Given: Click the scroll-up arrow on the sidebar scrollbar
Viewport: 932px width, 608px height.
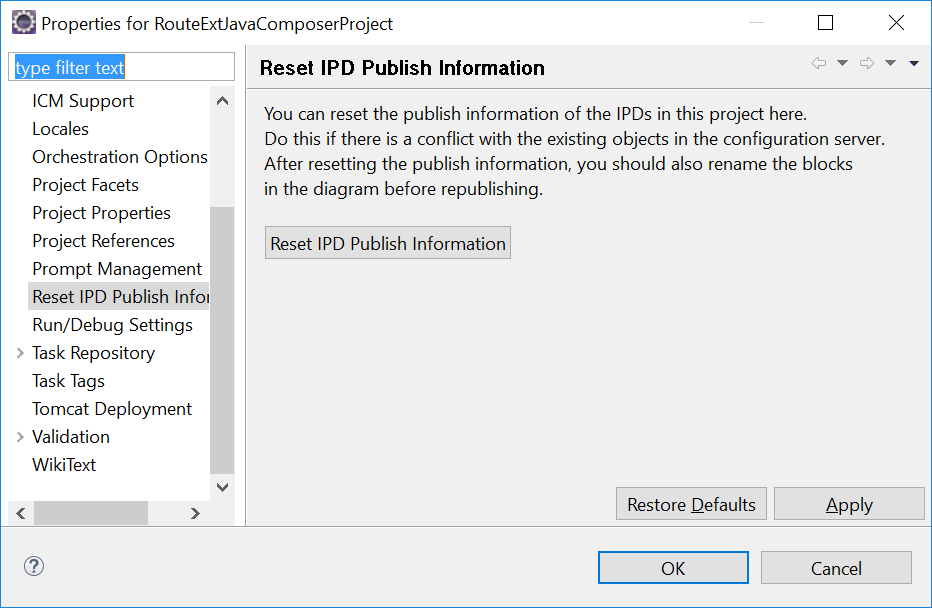Looking at the screenshot, I should [x=222, y=99].
